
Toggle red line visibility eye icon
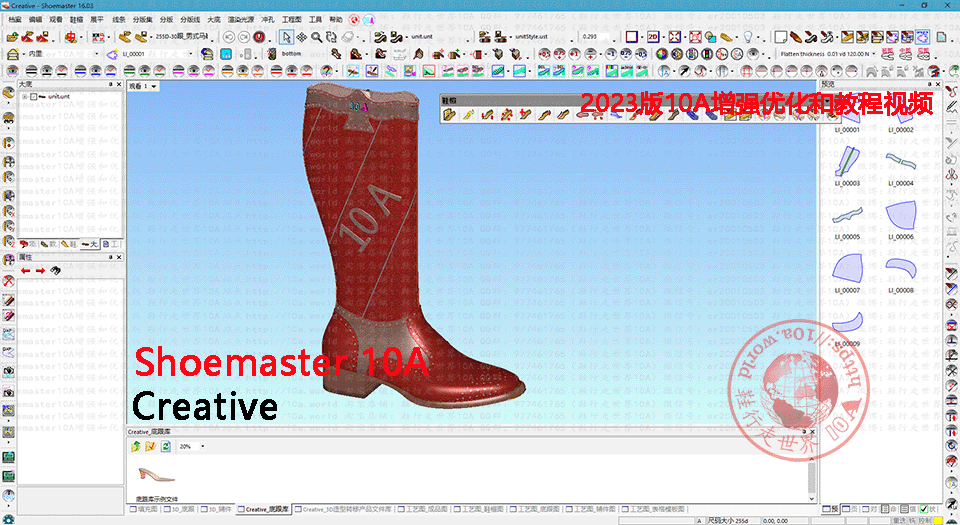coord(291,70)
